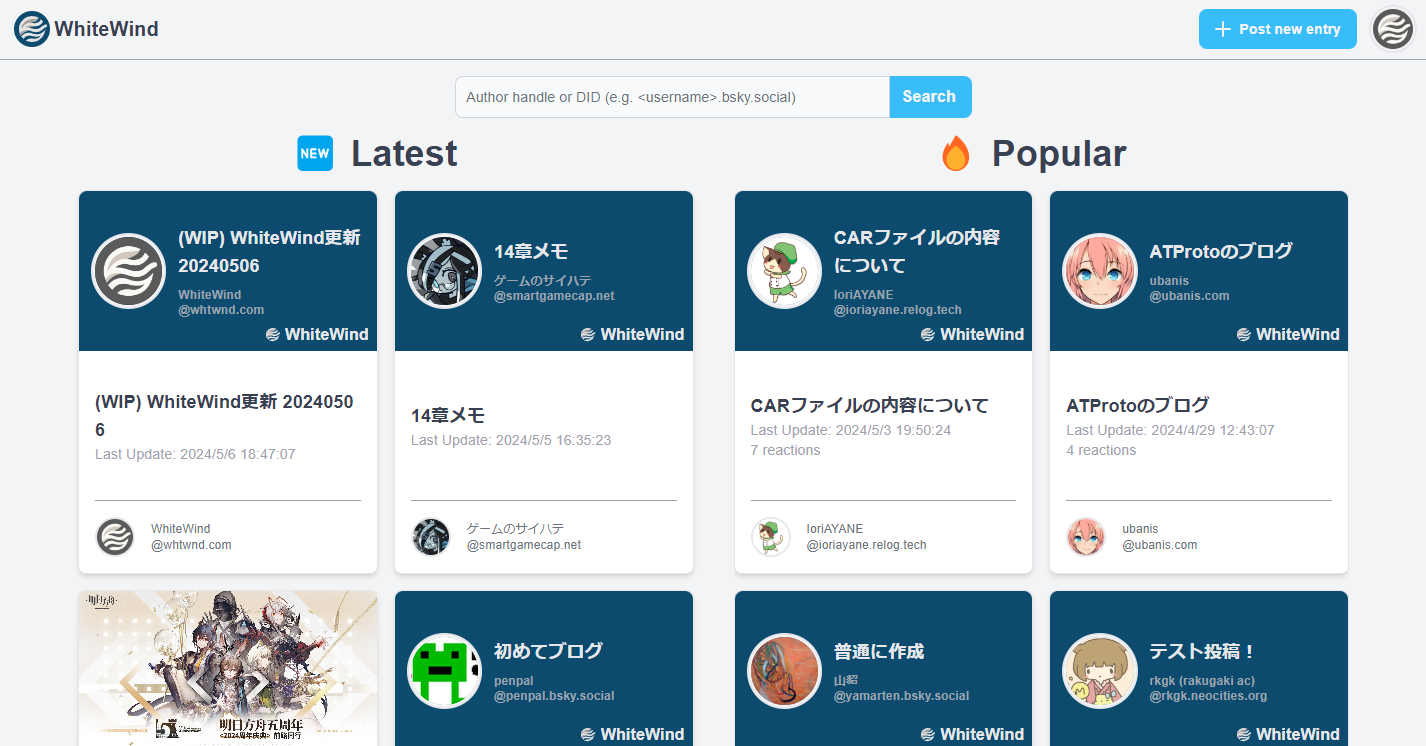Click the @whtwnd.com handle in the card footer

tap(191, 545)
